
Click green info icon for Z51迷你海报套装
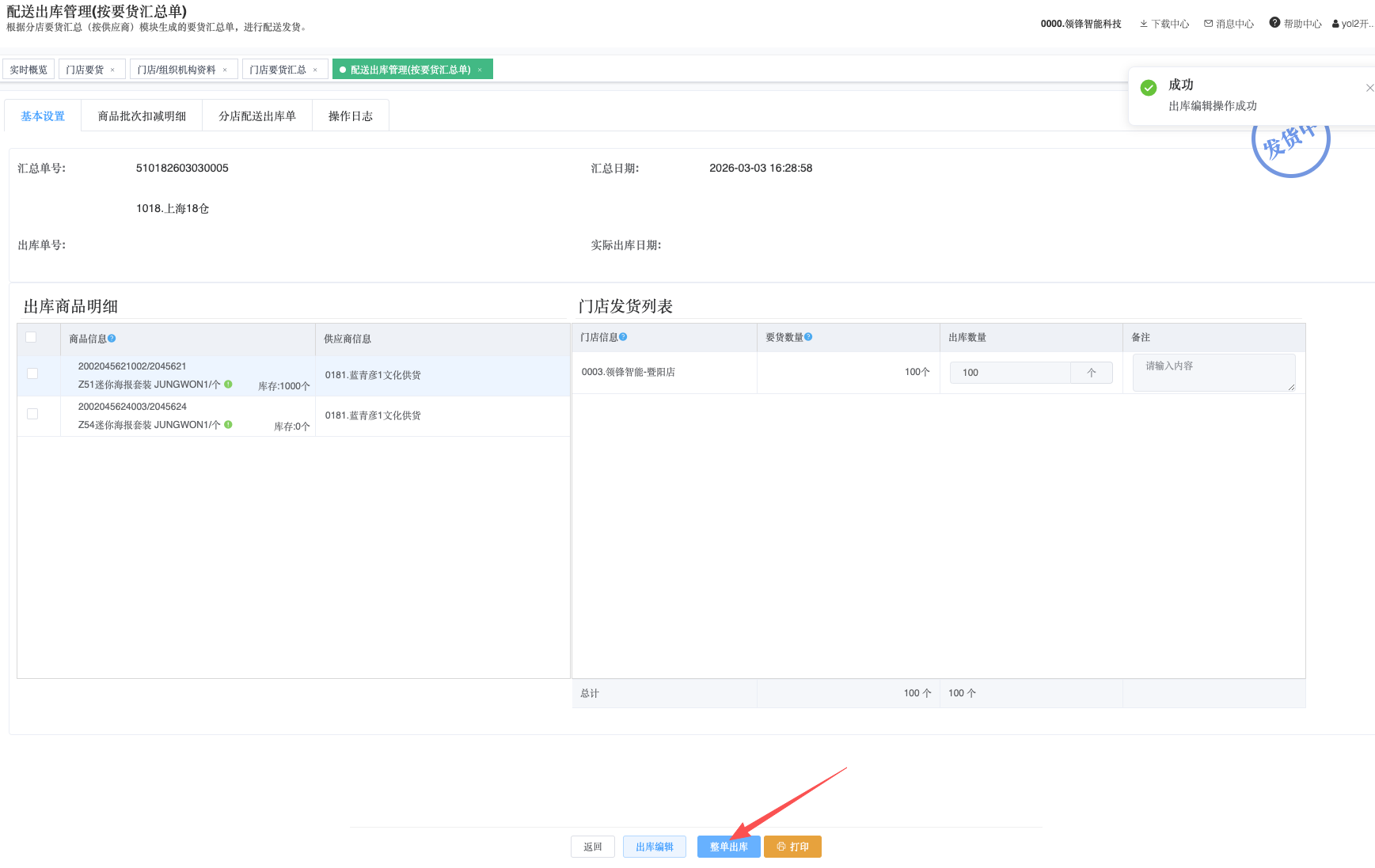point(228,385)
